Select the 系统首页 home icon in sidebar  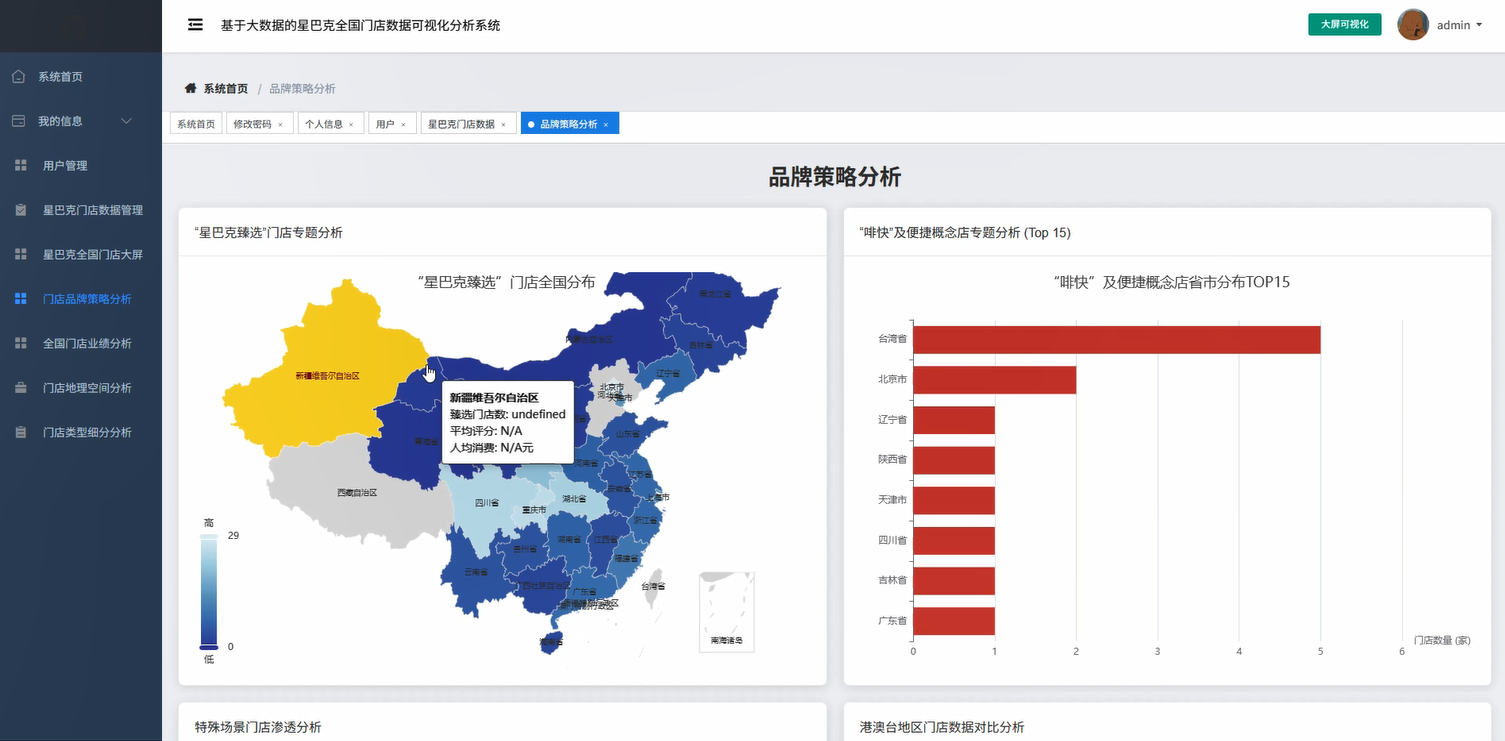pos(17,75)
